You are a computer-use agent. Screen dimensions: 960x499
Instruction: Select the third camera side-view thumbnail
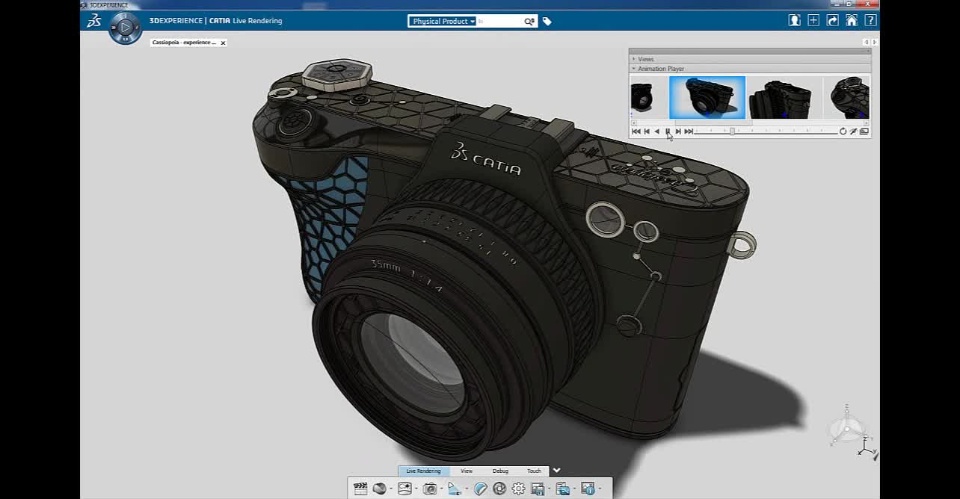click(x=782, y=97)
